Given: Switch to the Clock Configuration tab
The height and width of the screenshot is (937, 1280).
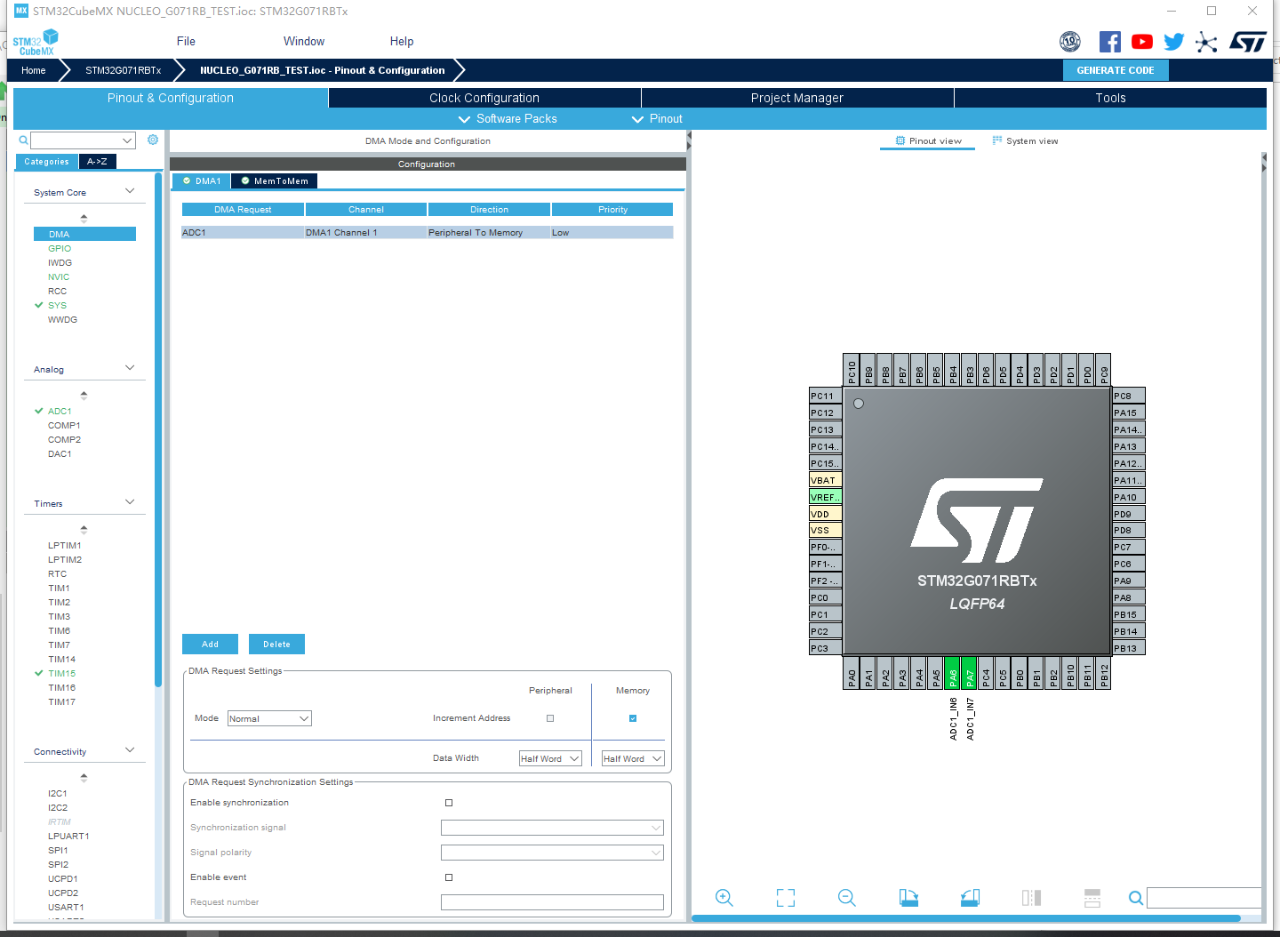Looking at the screenshot, I should point(484,97).
